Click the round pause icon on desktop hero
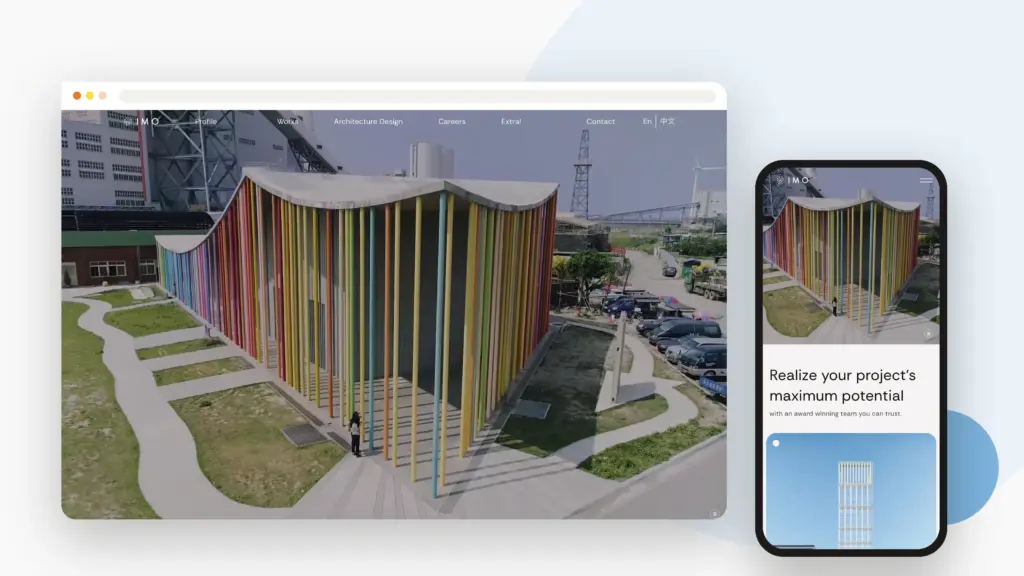The width and height of the screenshot is (1024, 576). click(x=714, y=514)
